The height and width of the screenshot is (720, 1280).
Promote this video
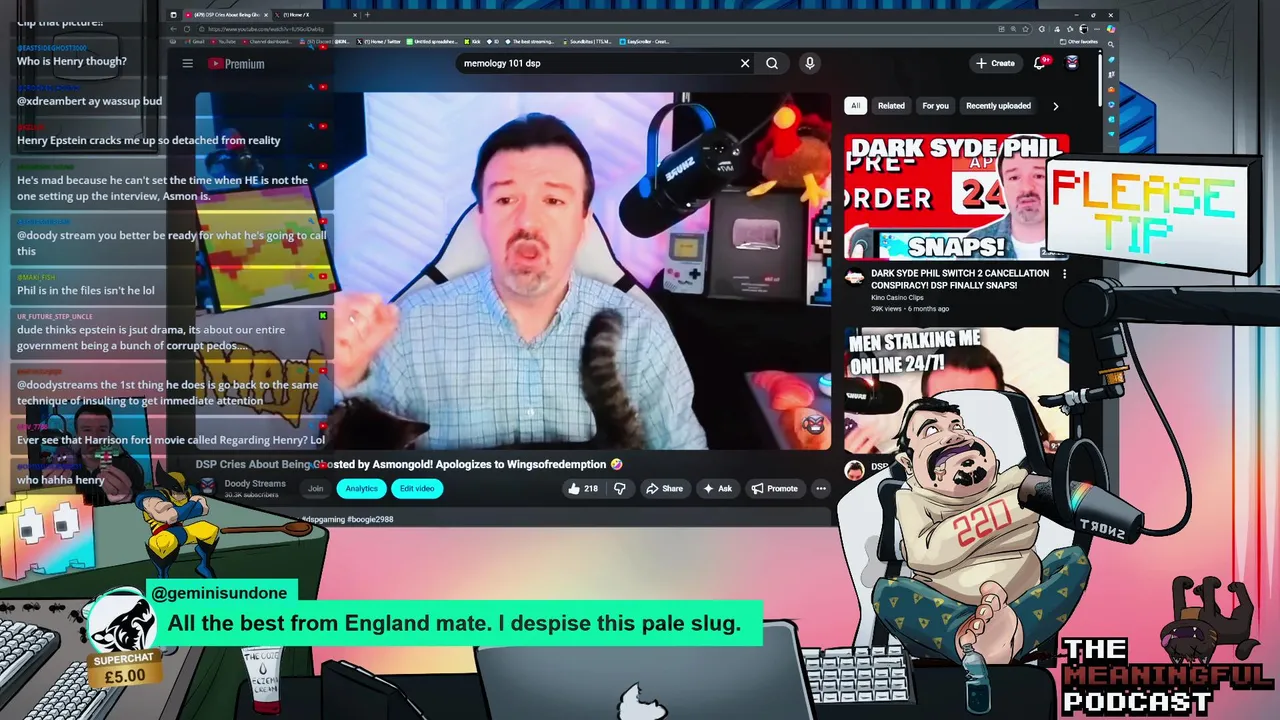775,489
